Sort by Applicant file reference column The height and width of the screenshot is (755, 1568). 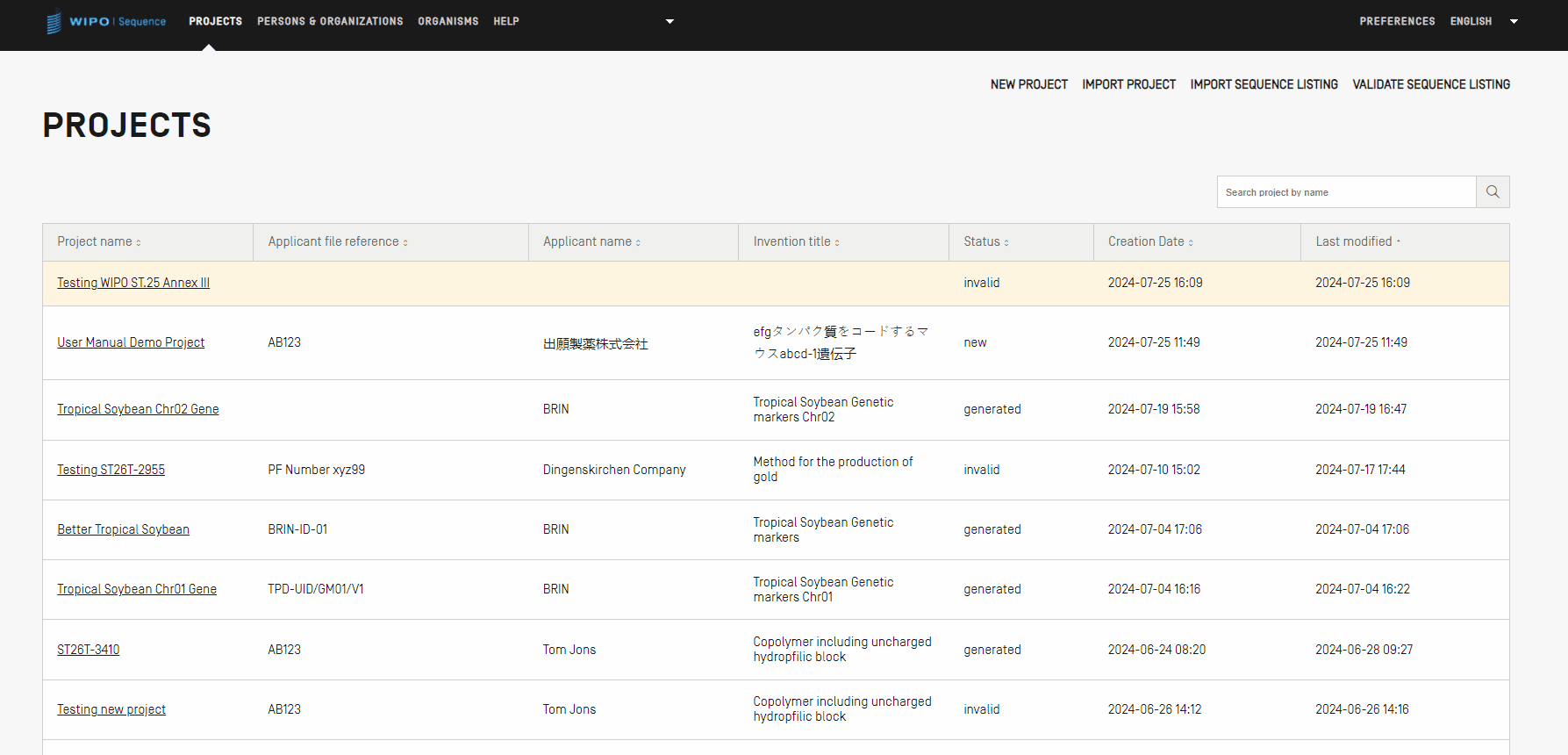tap(337, 241)
